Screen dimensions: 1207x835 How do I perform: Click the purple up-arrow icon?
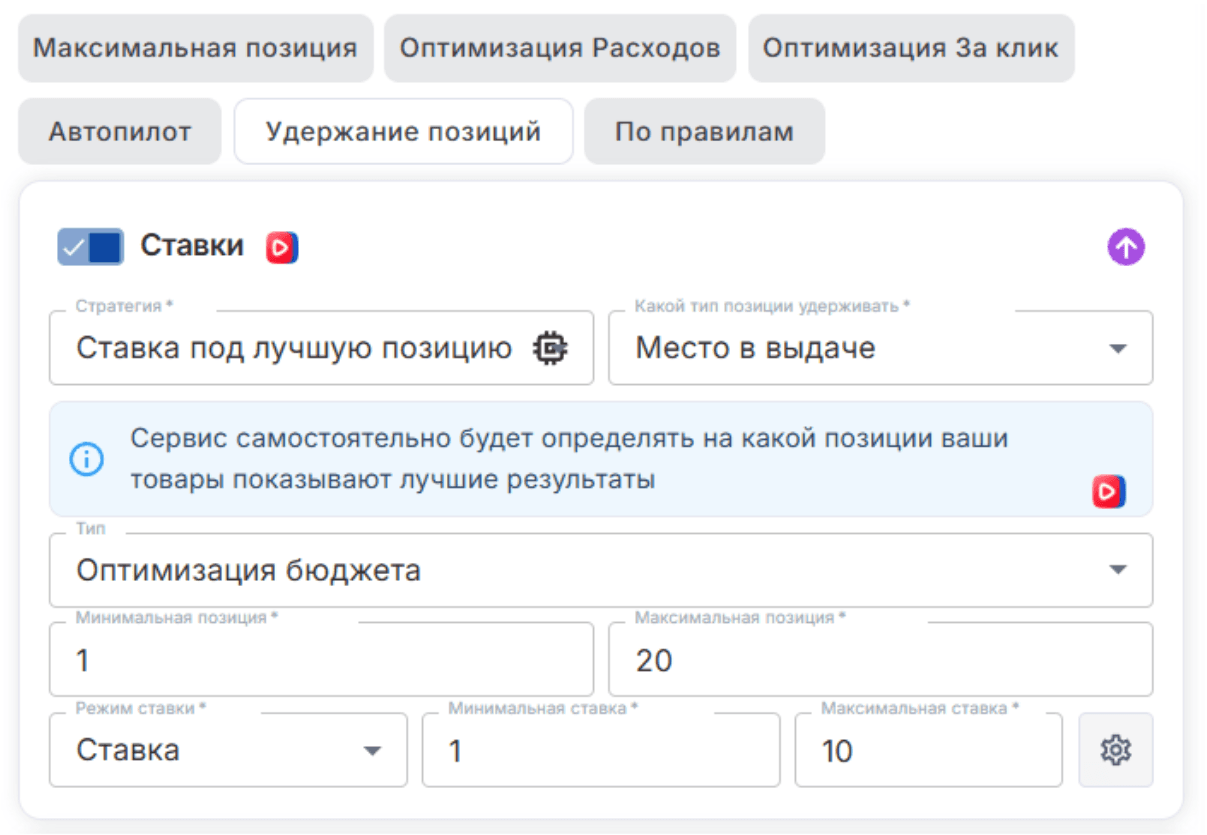tap(1126, 246)
